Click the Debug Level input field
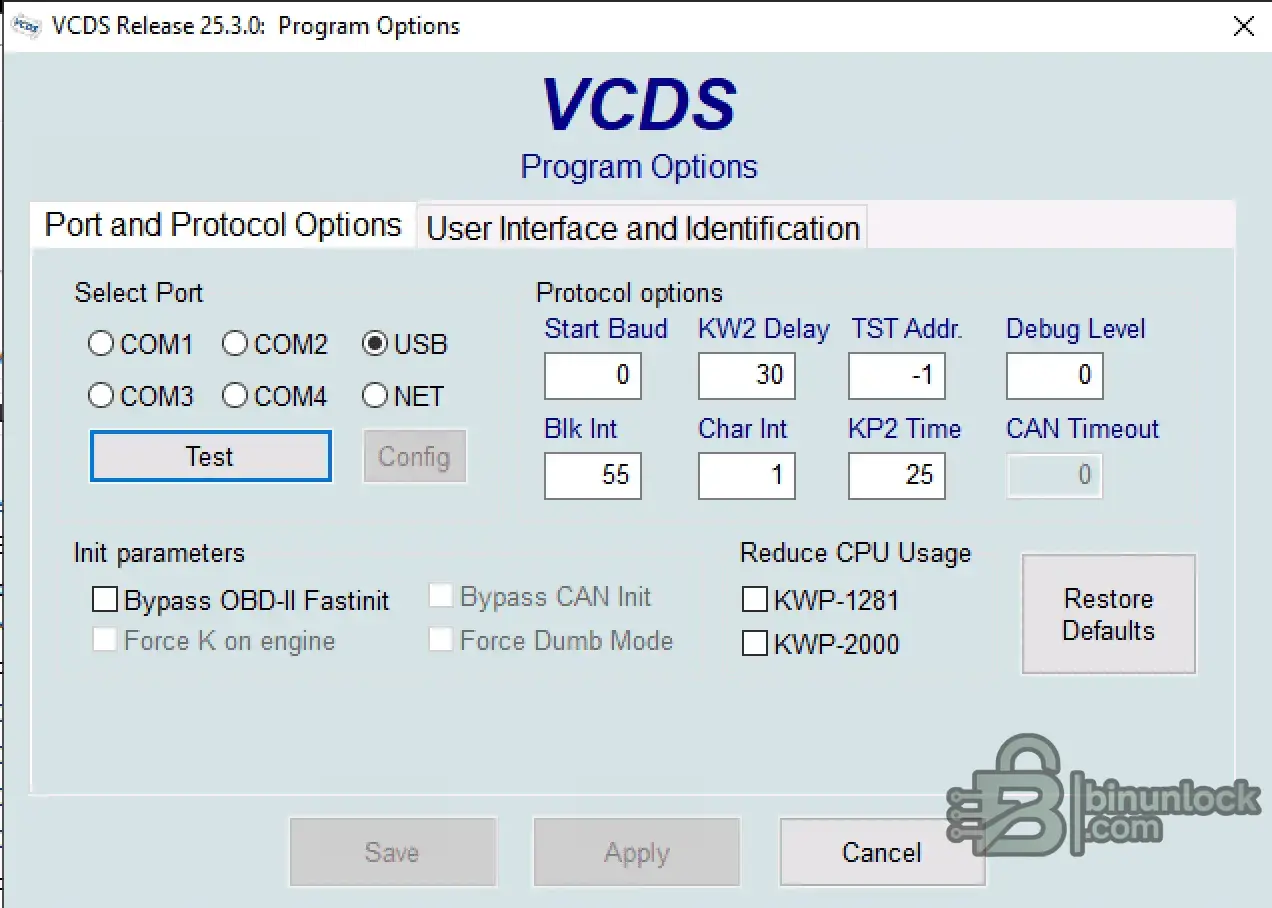The height and width of the screenshot is (908, 1272). [1055, 376]
